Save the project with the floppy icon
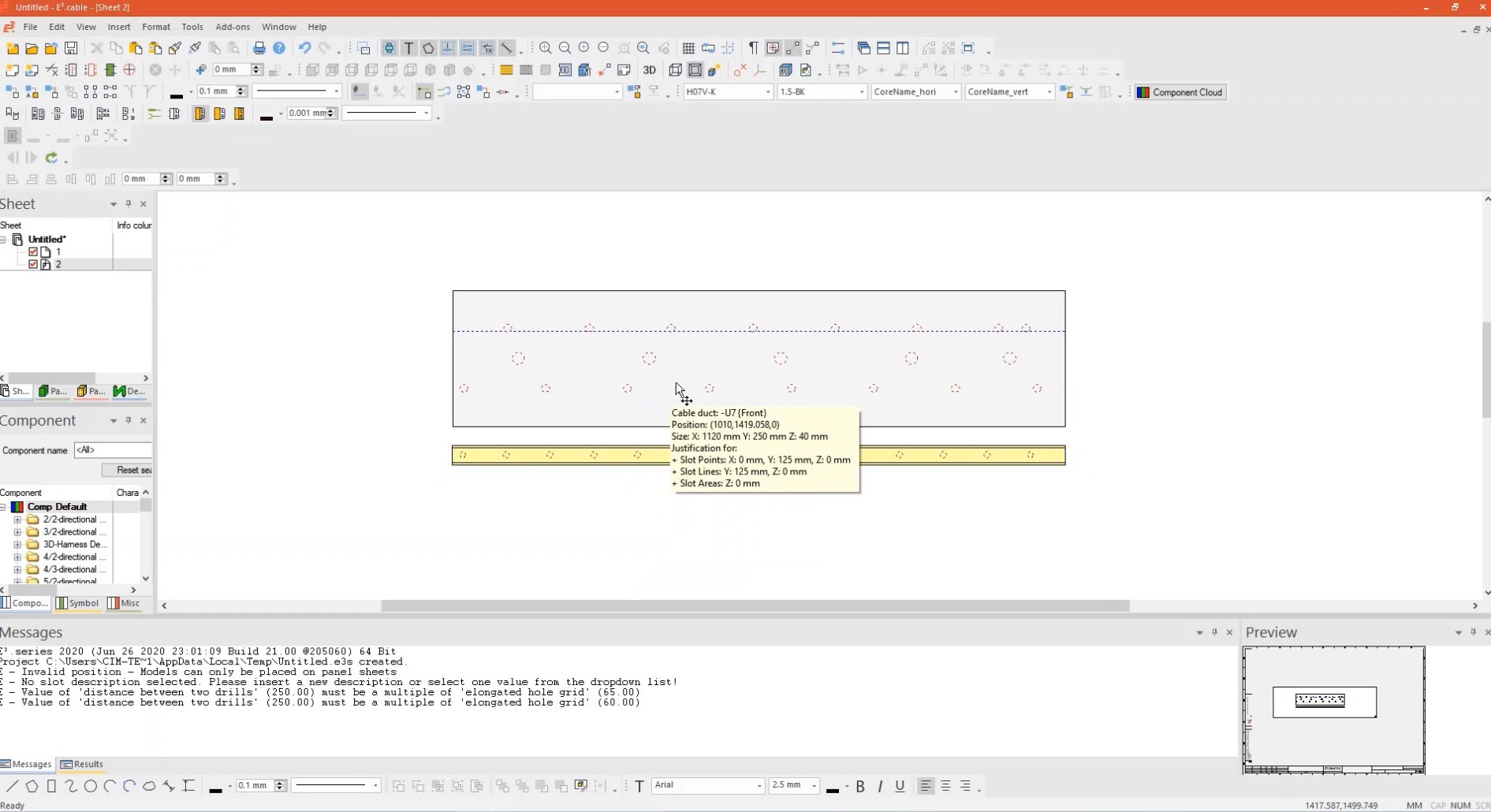Viewport: 1491px width, 812px height. pos(71,48)
